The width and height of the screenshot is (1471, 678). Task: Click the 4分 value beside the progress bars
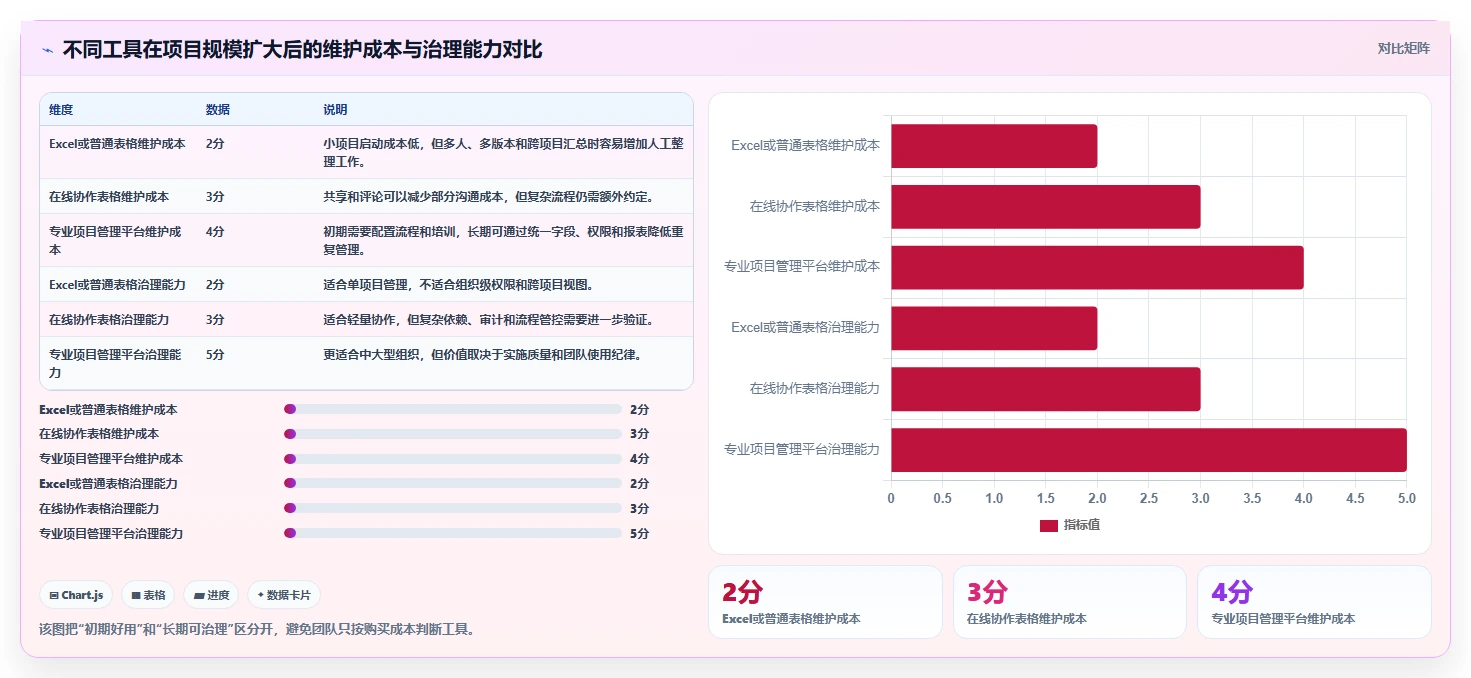tap(640, 459)
